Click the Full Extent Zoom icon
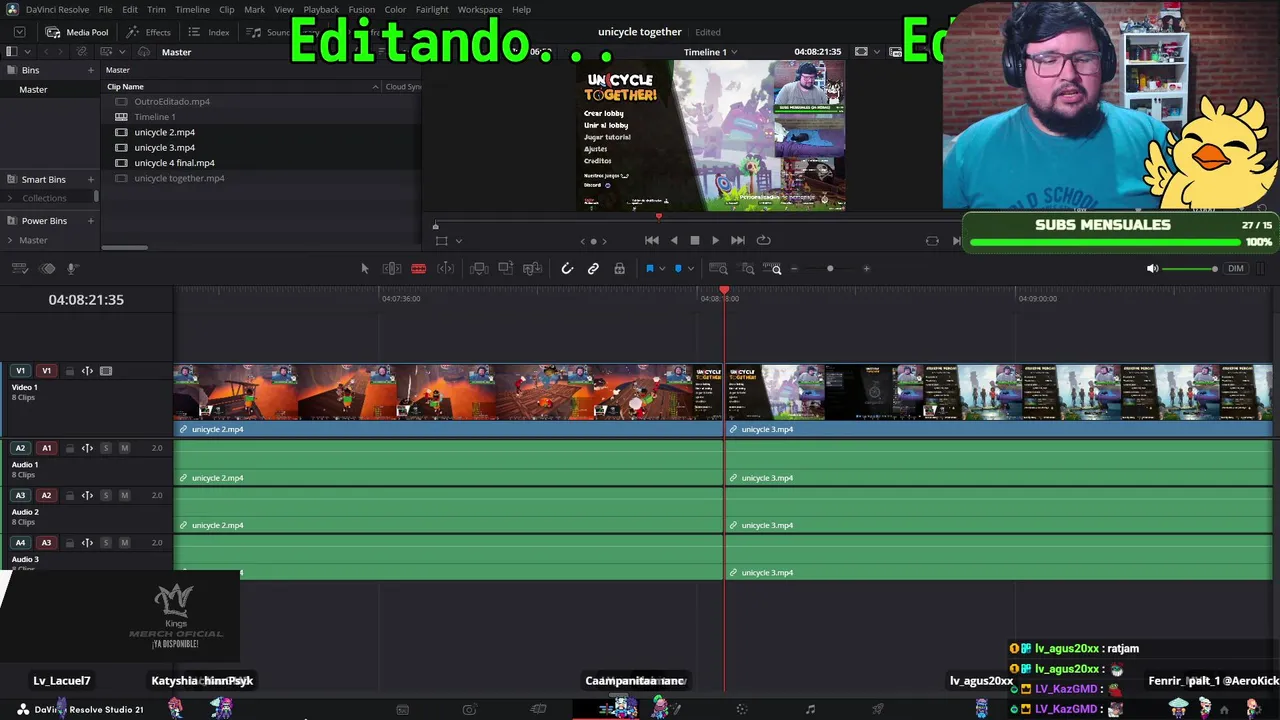1280x720 pixels. (718, 268)
